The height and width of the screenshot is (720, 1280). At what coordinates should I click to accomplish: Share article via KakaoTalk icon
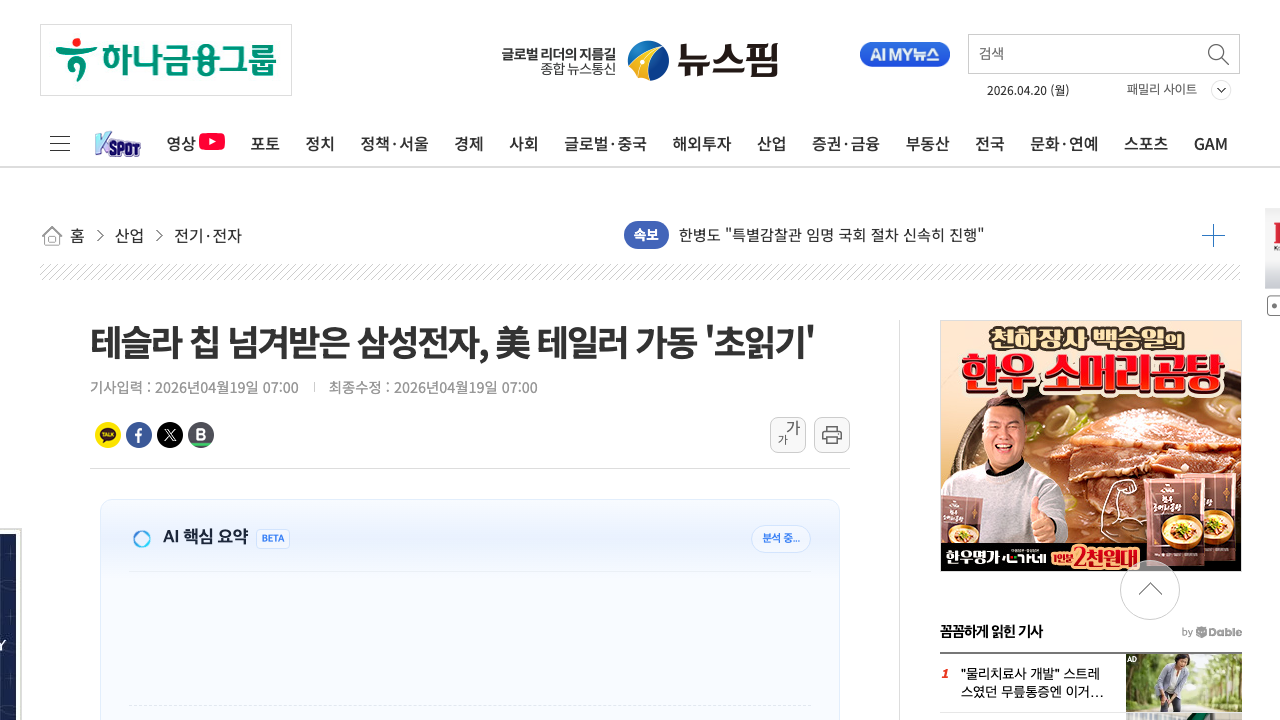(108, 435)
